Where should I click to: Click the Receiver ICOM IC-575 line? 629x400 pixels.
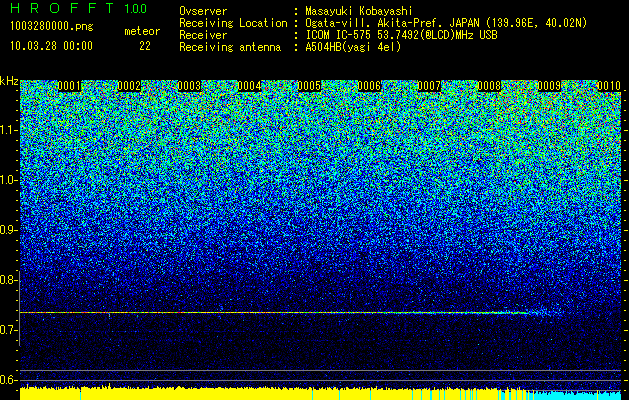pyautogui.click(x=338, y=35)
